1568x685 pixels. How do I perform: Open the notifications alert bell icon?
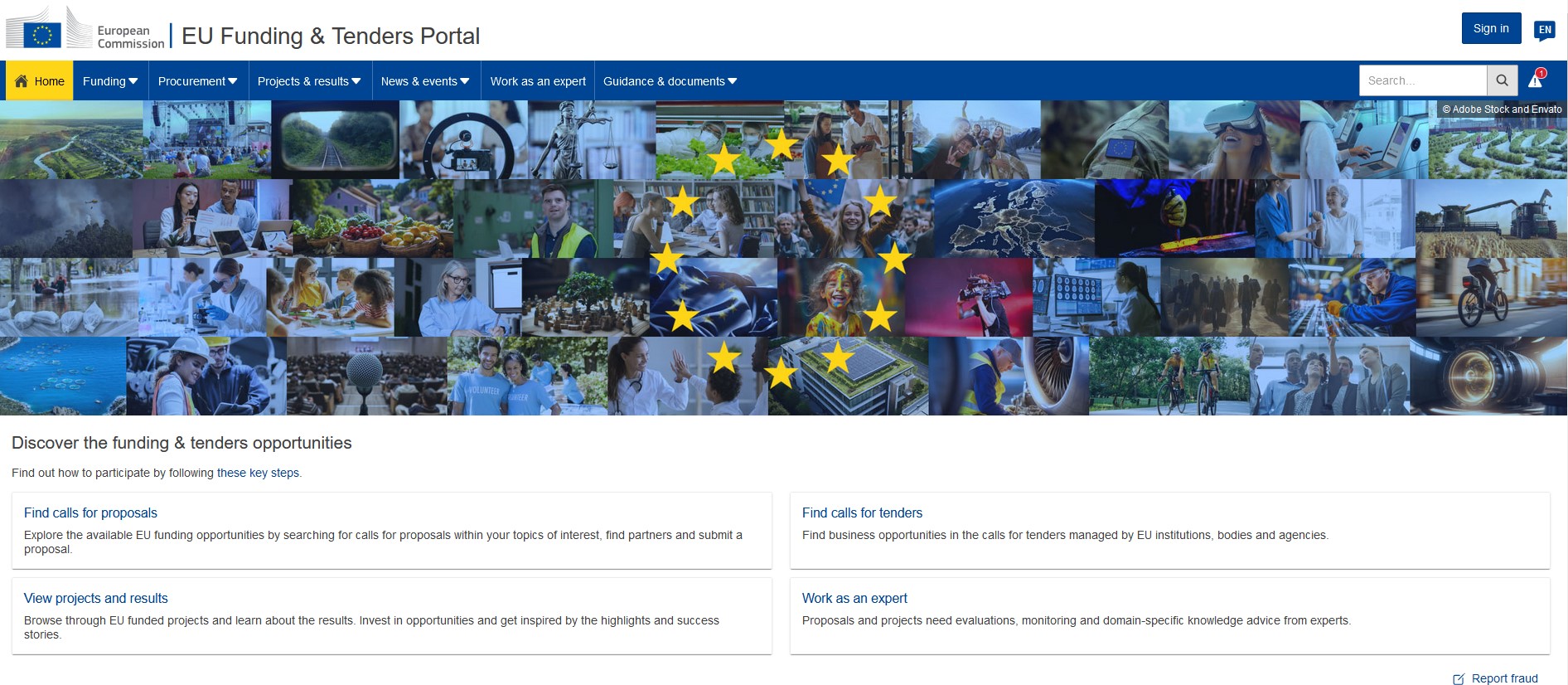click(x=1536, y=80)
